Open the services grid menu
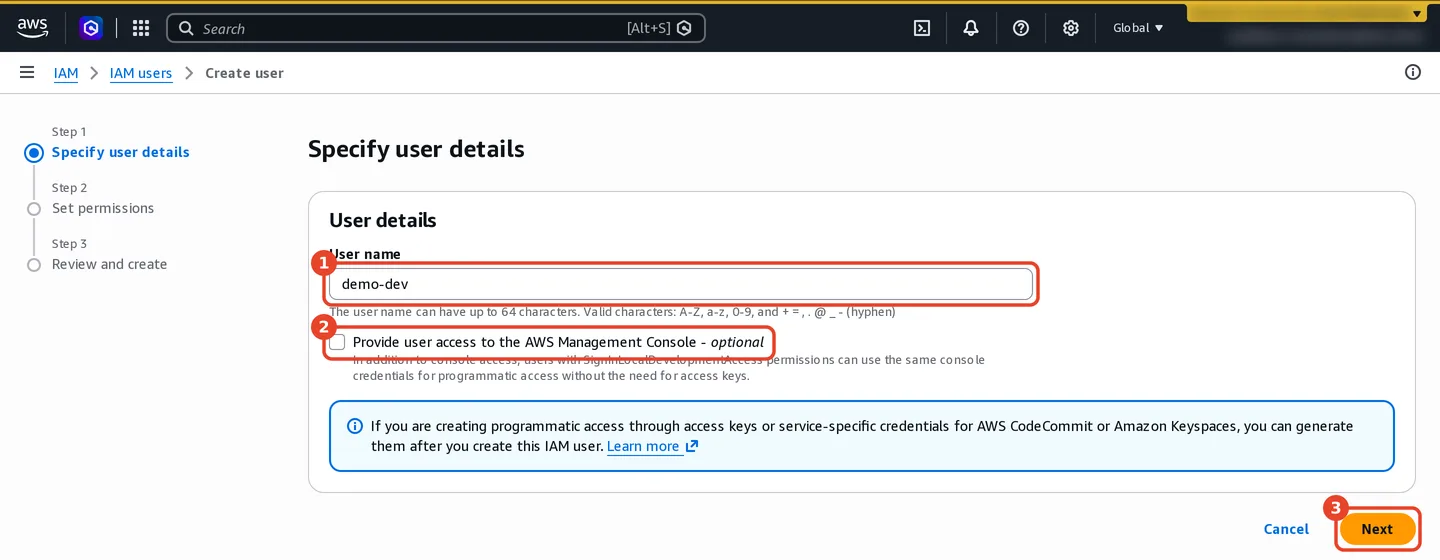Image resolution: width=1440 pixels, height=560 pixels. coord(141,28)
